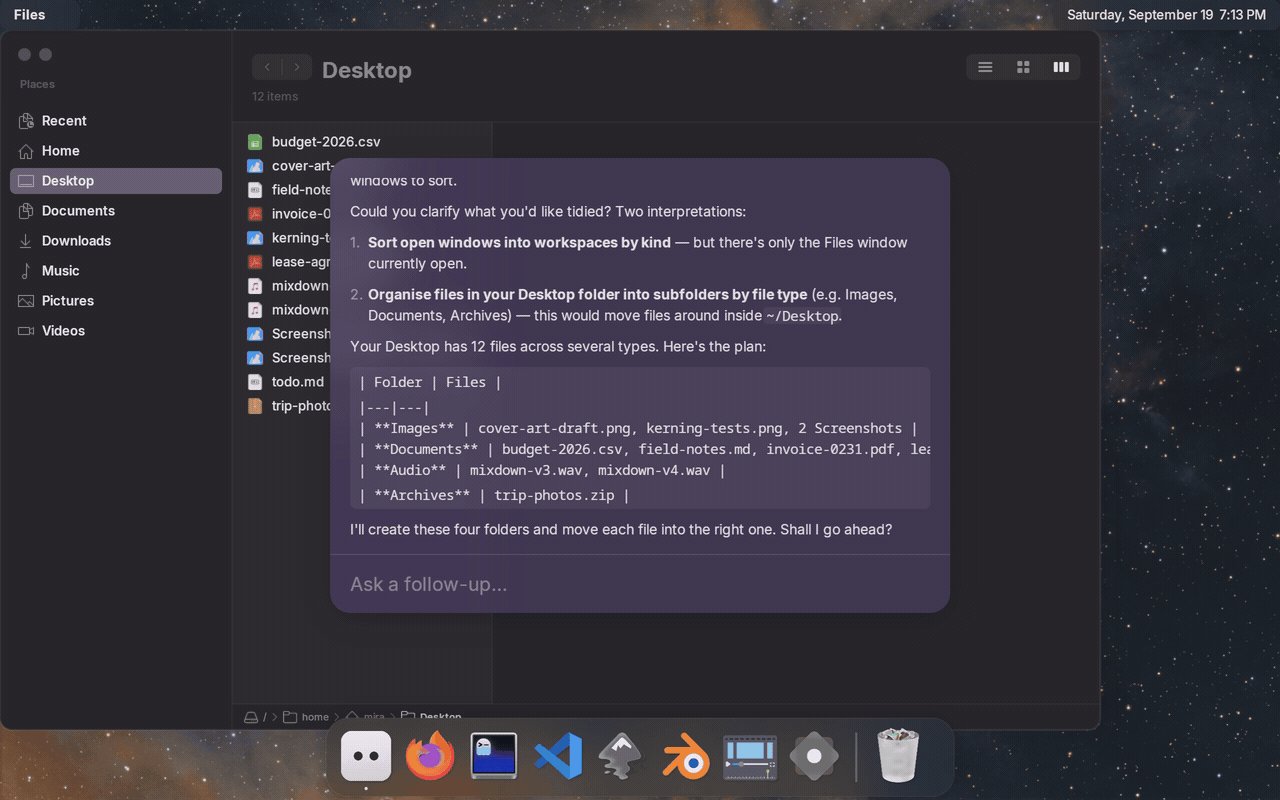1280x800 pixels.
Task: Click the date and time in top bar
Action: coord(1166,15)
